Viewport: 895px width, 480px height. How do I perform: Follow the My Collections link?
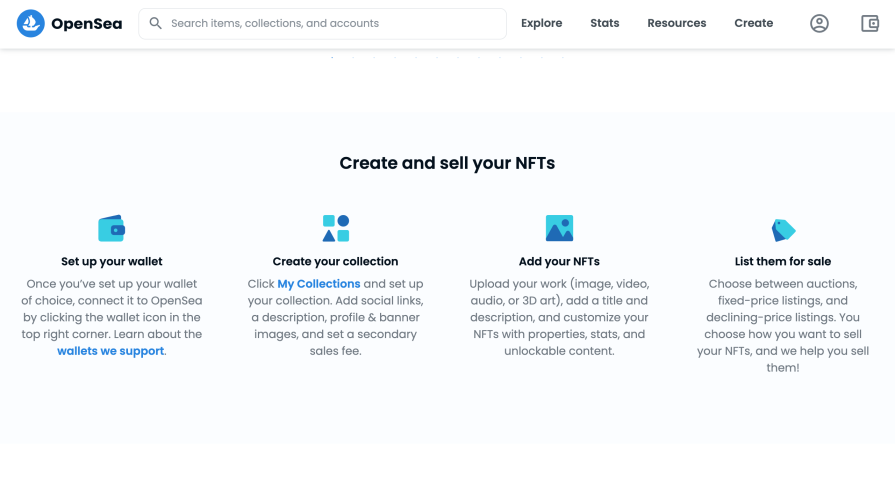click(319, 284)
